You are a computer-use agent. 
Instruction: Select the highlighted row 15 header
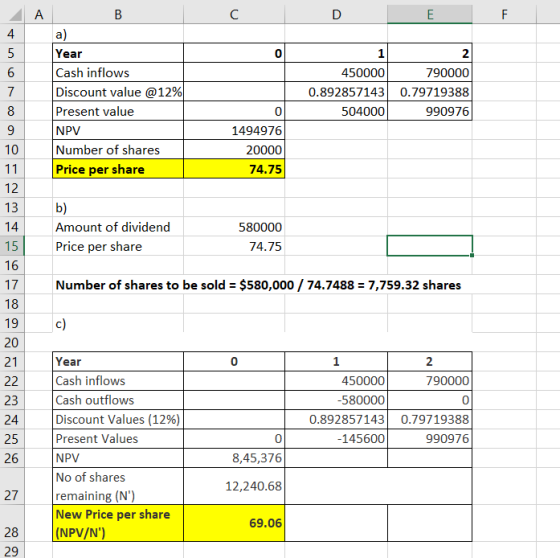[12, 246]
